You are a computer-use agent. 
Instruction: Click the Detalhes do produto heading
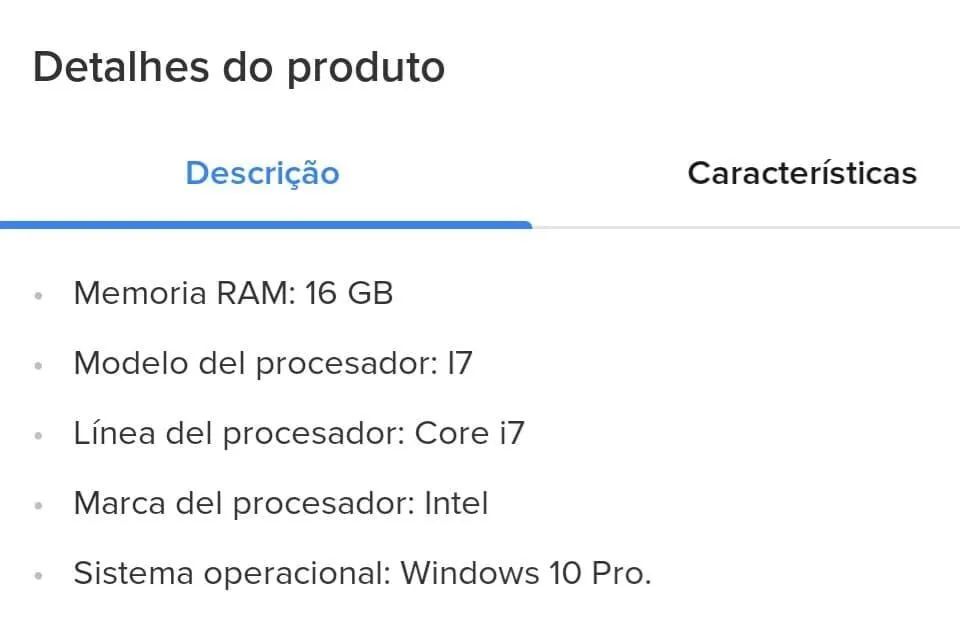coord(240,67)
